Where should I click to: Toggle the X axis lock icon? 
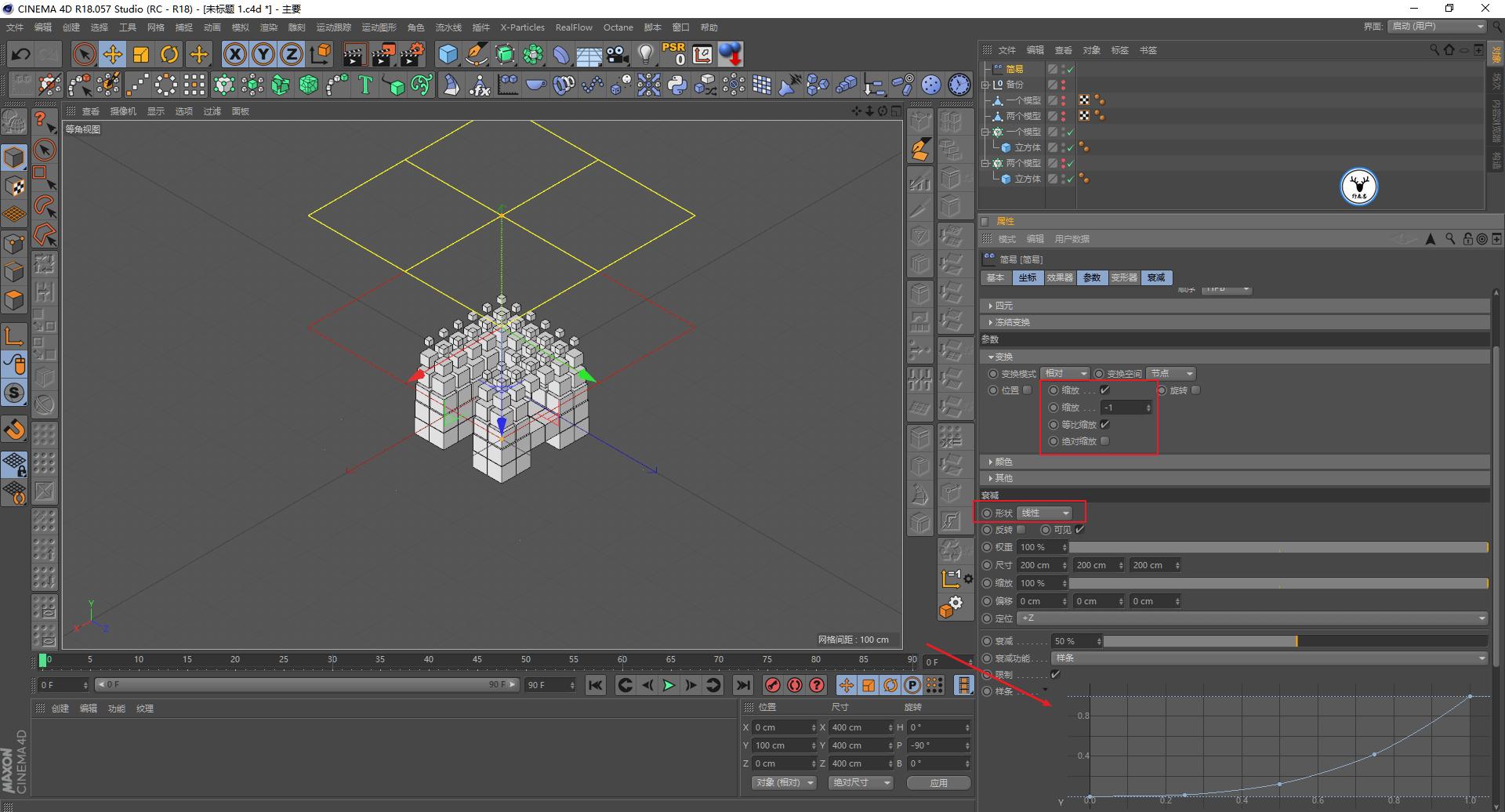point(234,54)
